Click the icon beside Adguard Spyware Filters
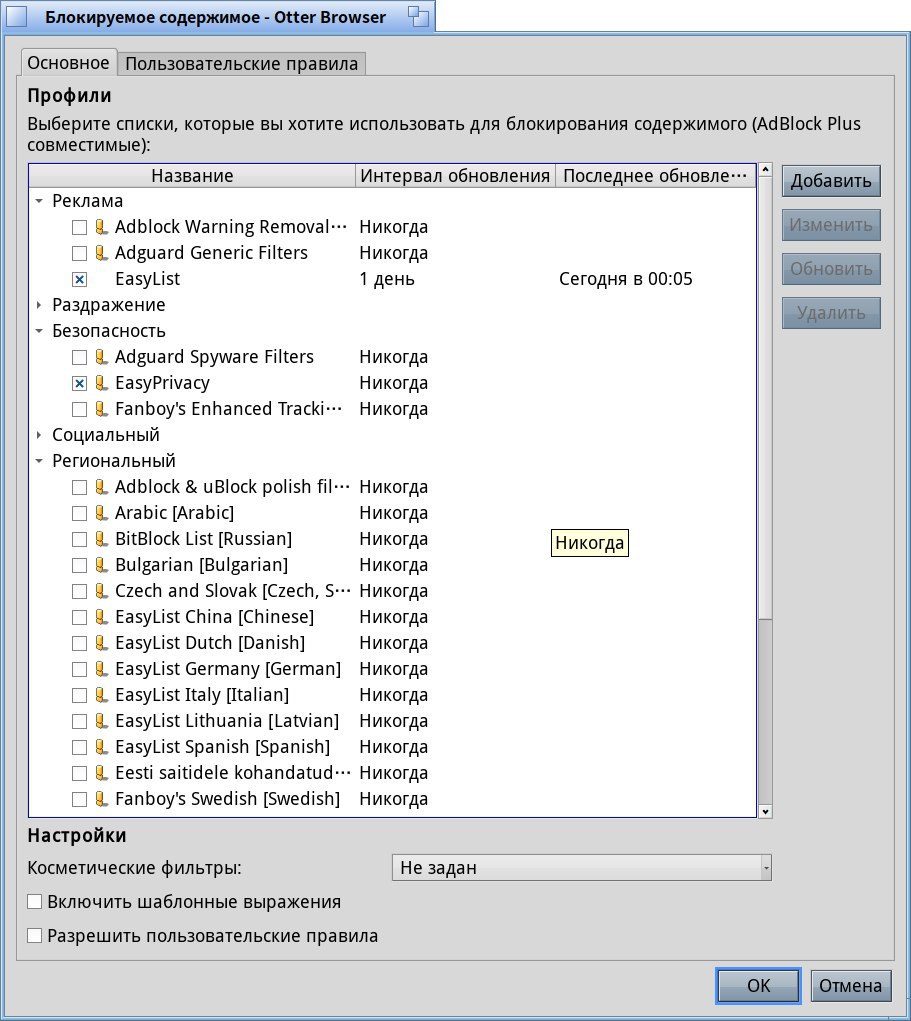Viewport: 911px width, 1021px height. 101,357
